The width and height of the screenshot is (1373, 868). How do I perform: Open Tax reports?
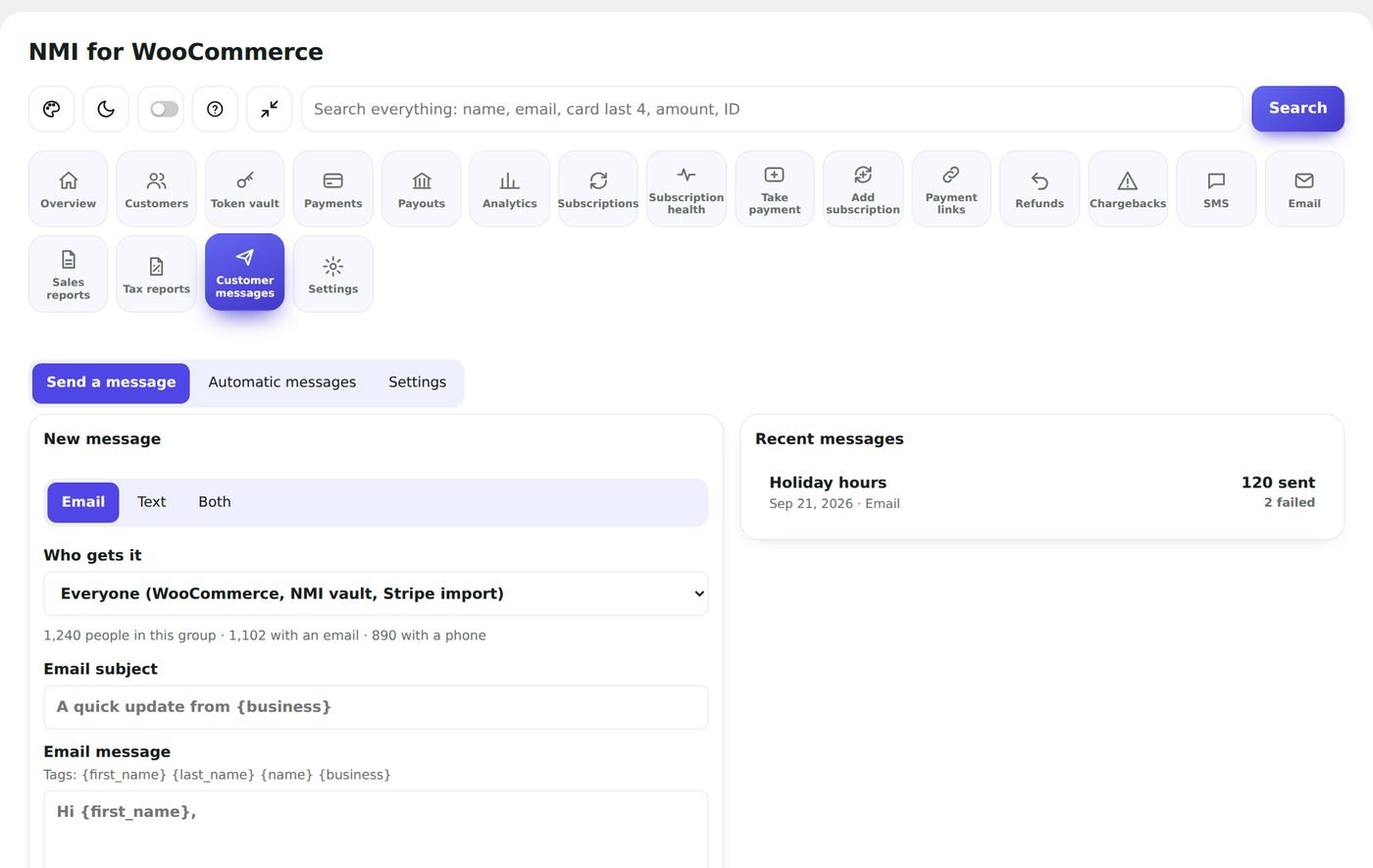[x=157, y=274]
